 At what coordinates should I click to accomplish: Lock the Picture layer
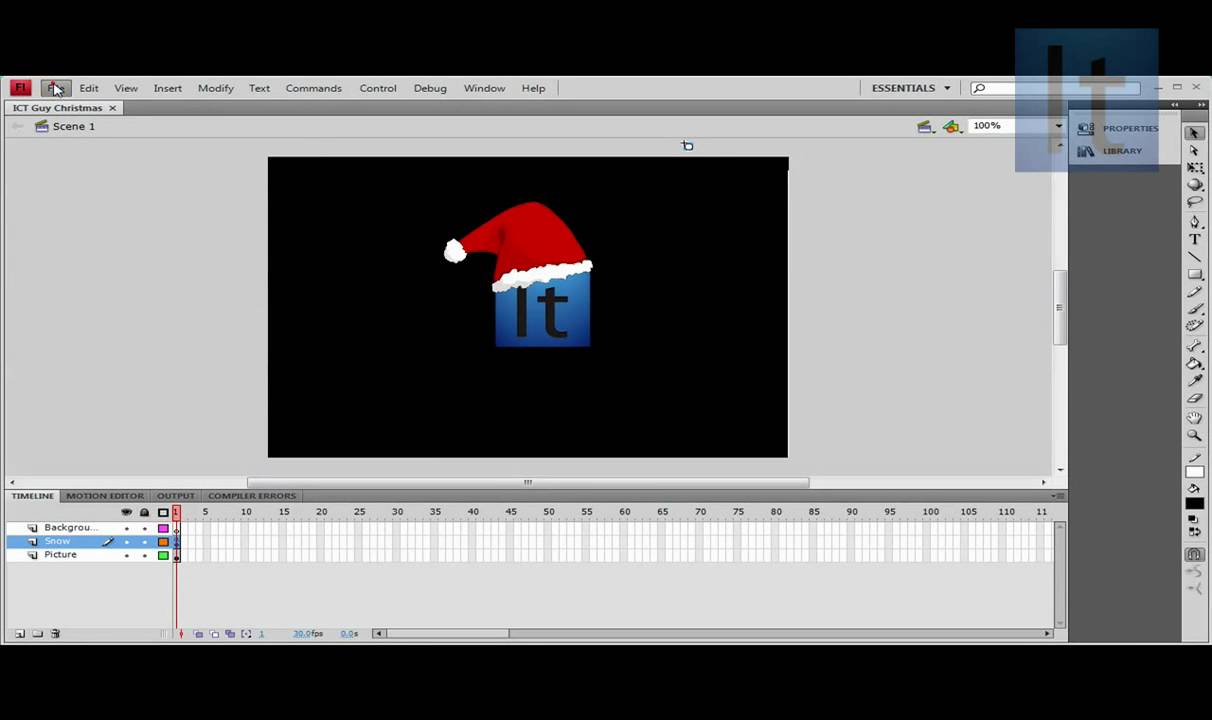pyautogui.click(x=144, y=555)
